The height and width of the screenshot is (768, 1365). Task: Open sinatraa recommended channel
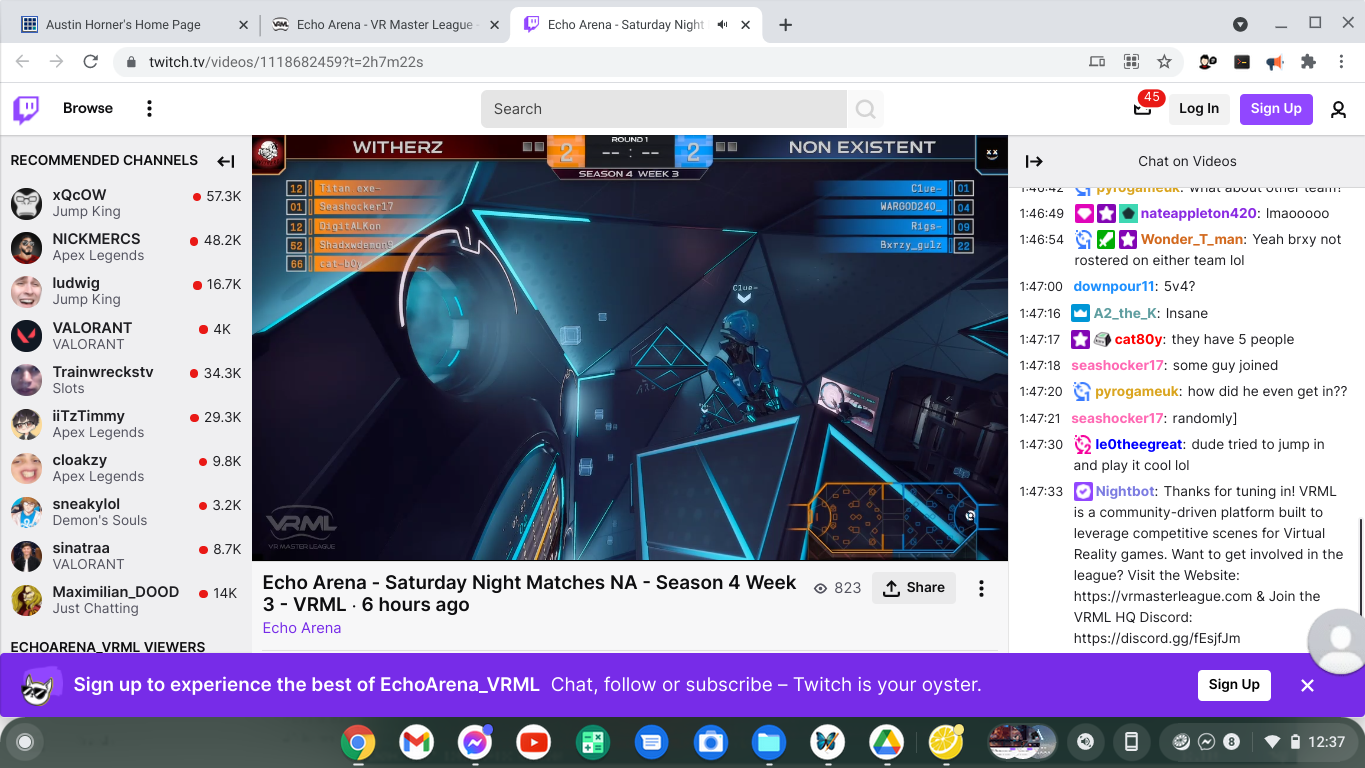point(125,556)
